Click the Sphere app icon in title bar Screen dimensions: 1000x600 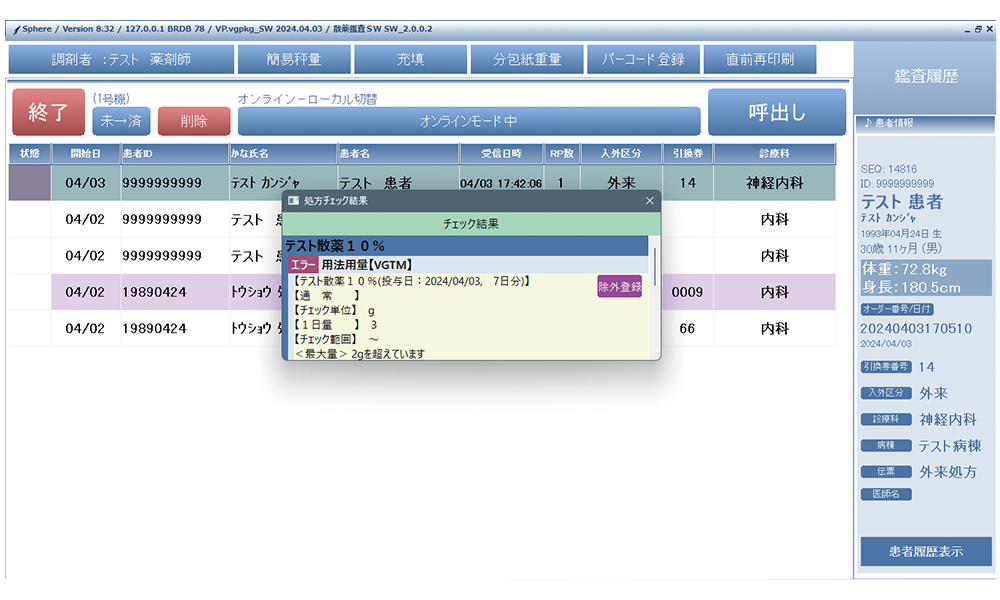pyautogui.click(x=17, y=29)
